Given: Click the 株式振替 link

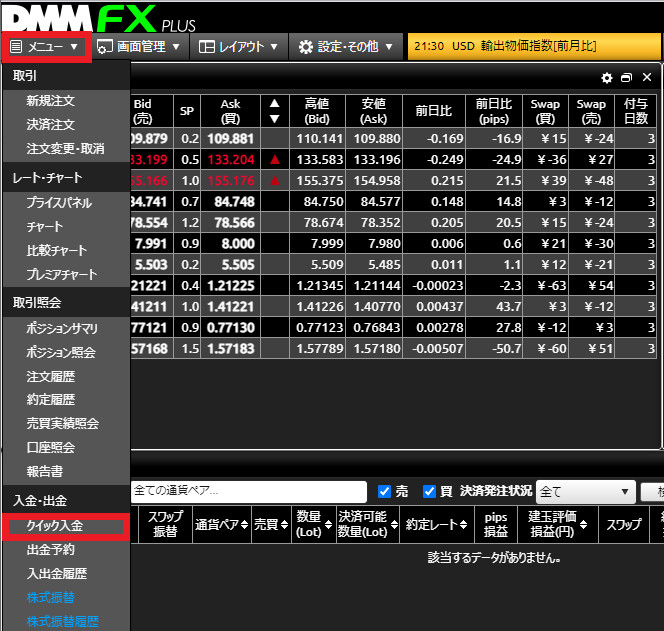Looking at the screenshot, I should [51, 598].
